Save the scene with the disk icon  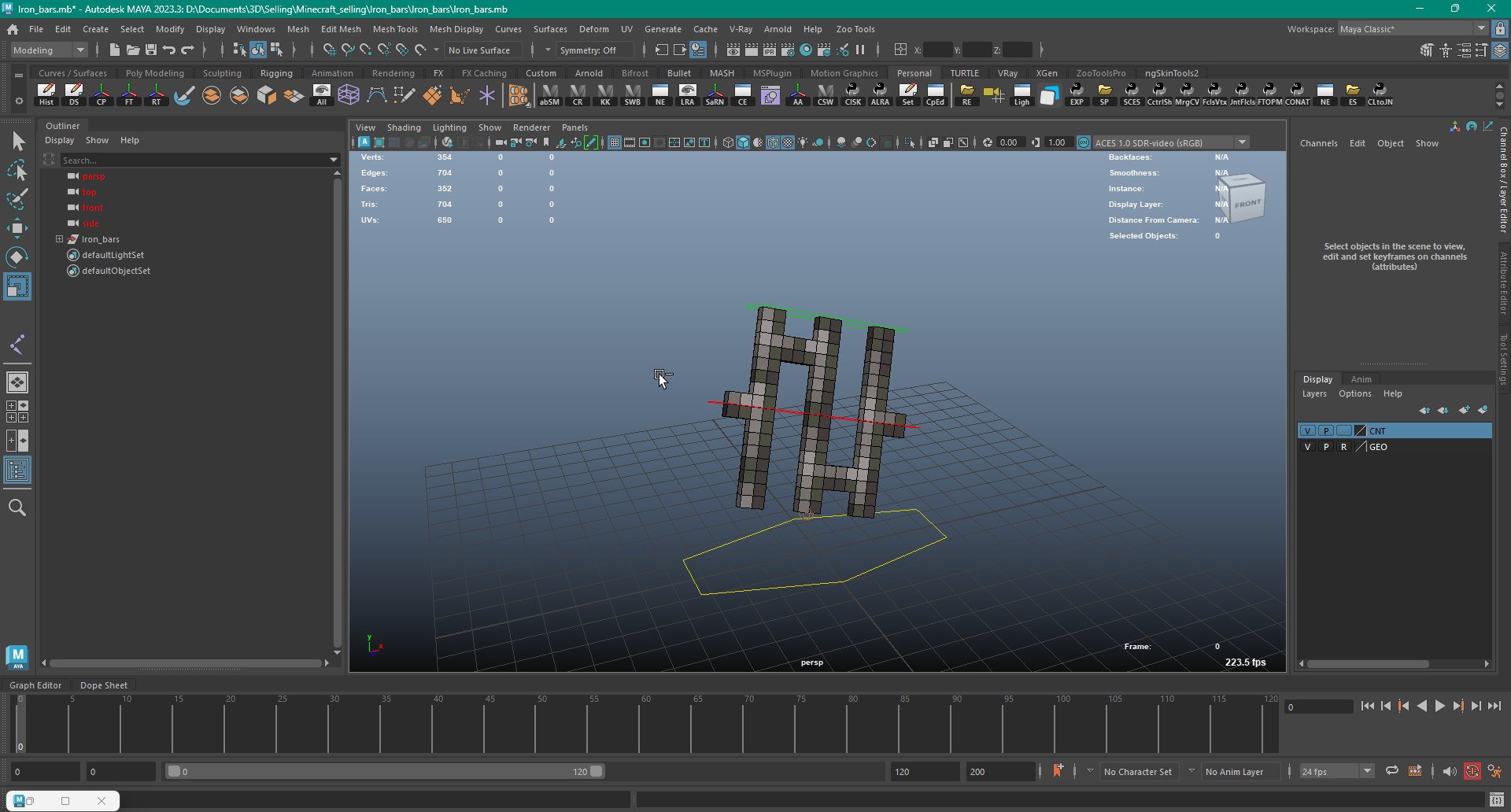coord(151,50)
